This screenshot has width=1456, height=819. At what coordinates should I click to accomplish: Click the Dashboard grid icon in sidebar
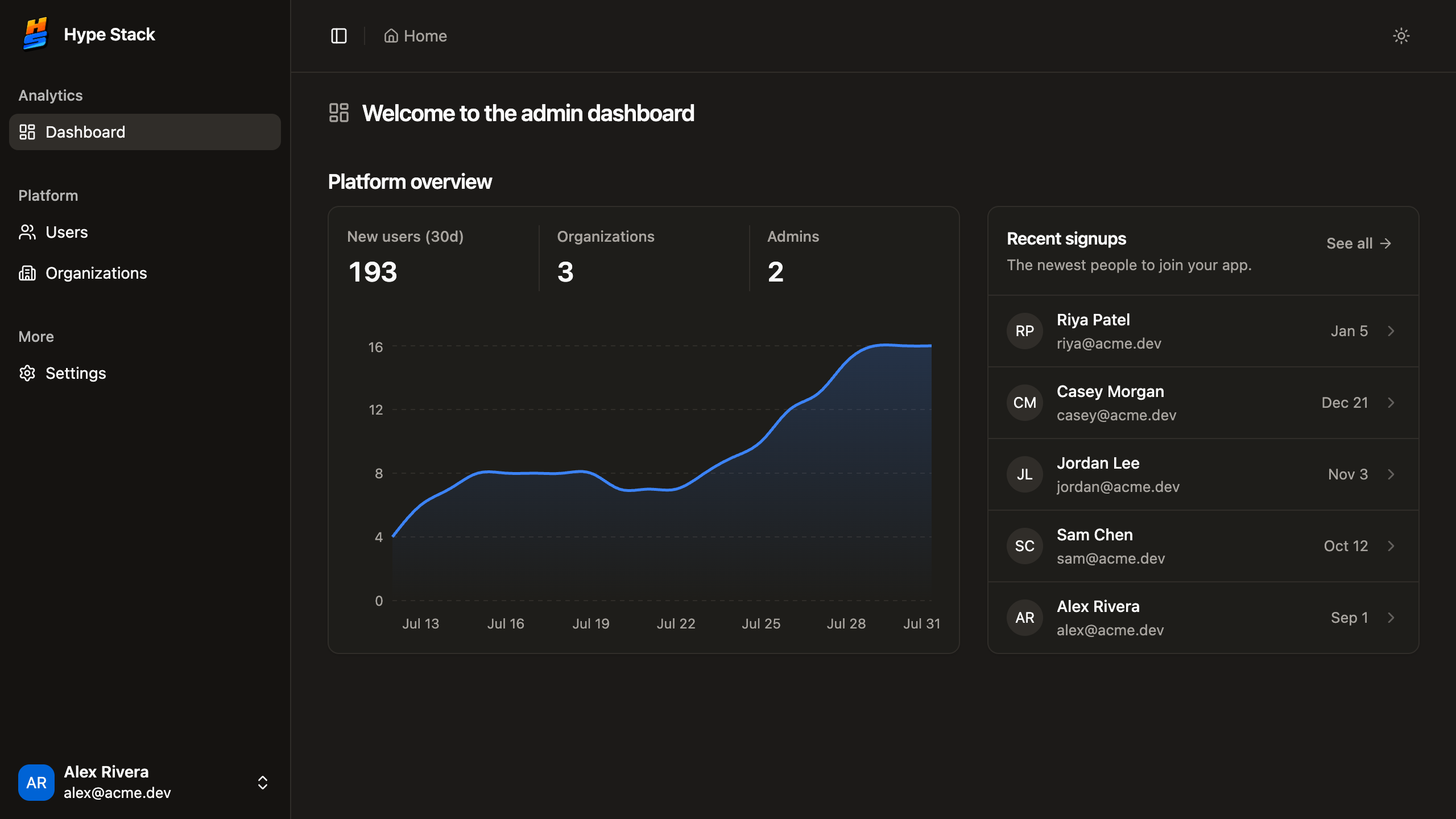[27, 132]
